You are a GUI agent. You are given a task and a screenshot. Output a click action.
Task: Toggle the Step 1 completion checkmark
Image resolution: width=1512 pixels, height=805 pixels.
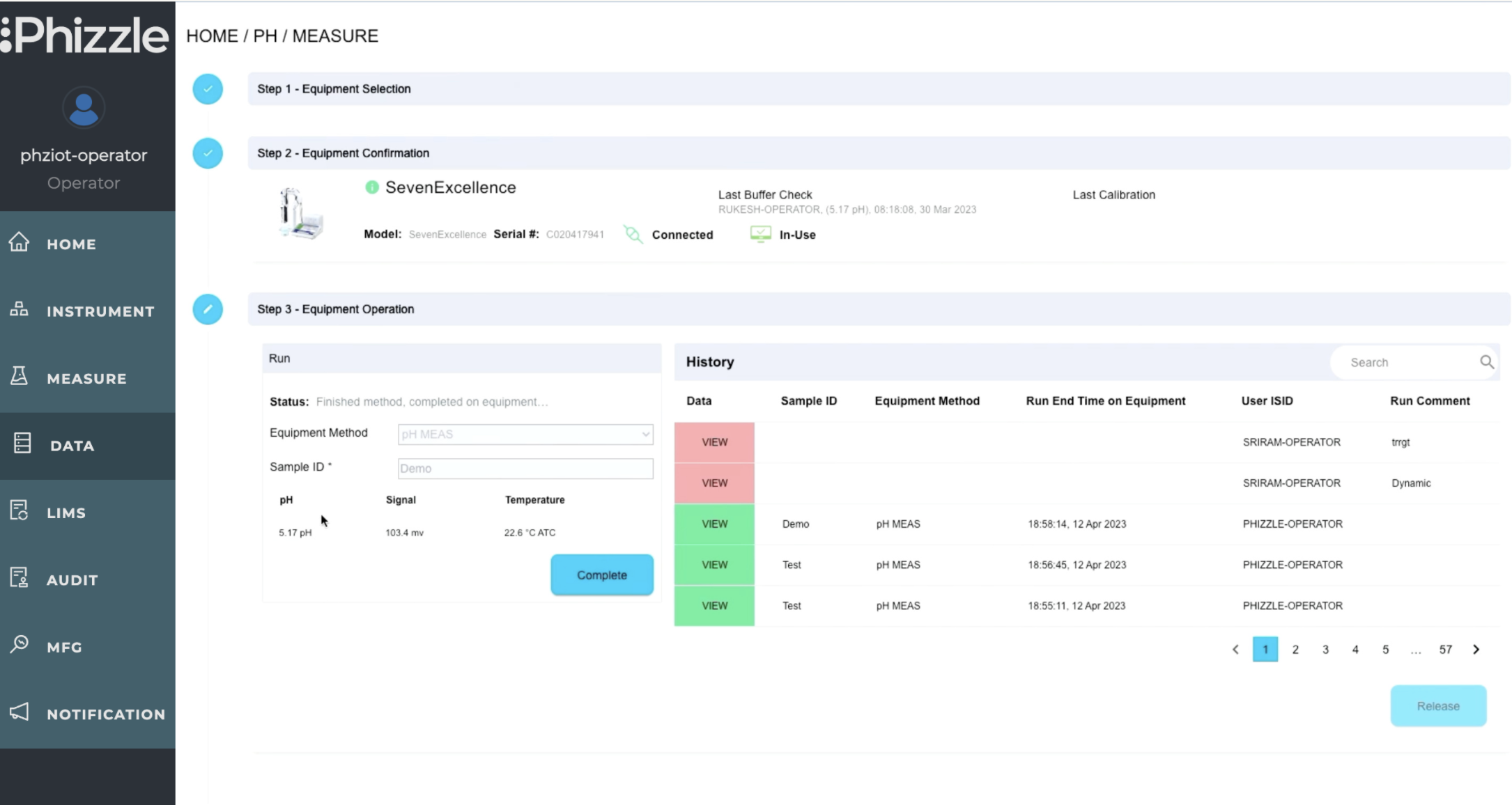click(207, 88)
